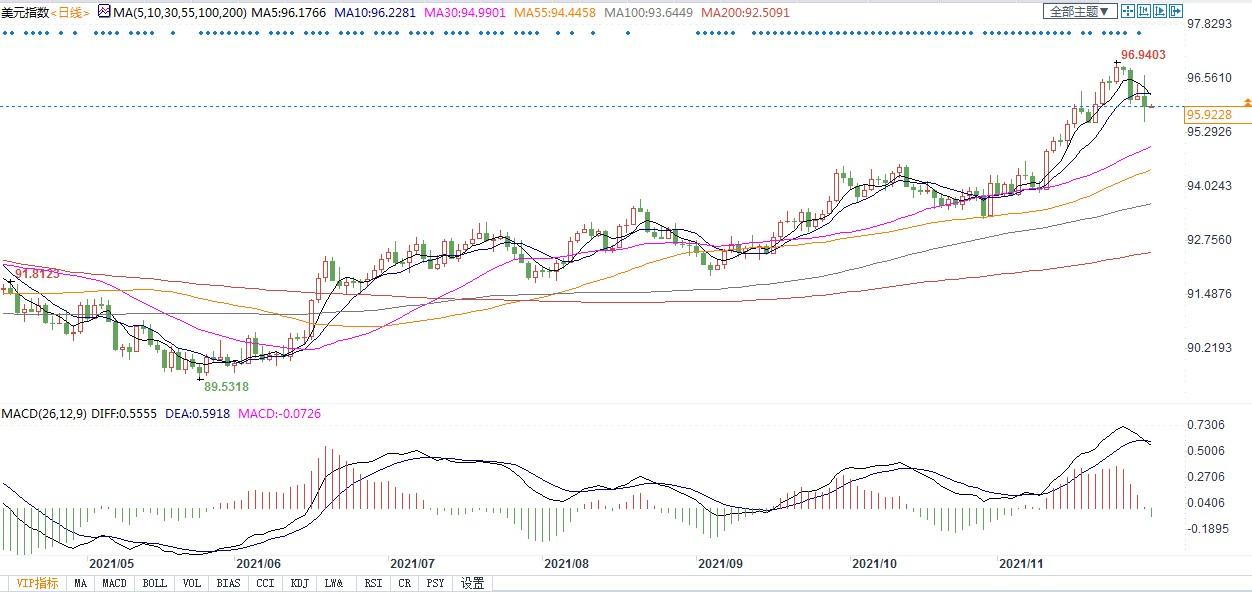Screen dimensions: 1252x592
Task: Click the MA indicator chart icon
Action: click(x=104, y=12)
